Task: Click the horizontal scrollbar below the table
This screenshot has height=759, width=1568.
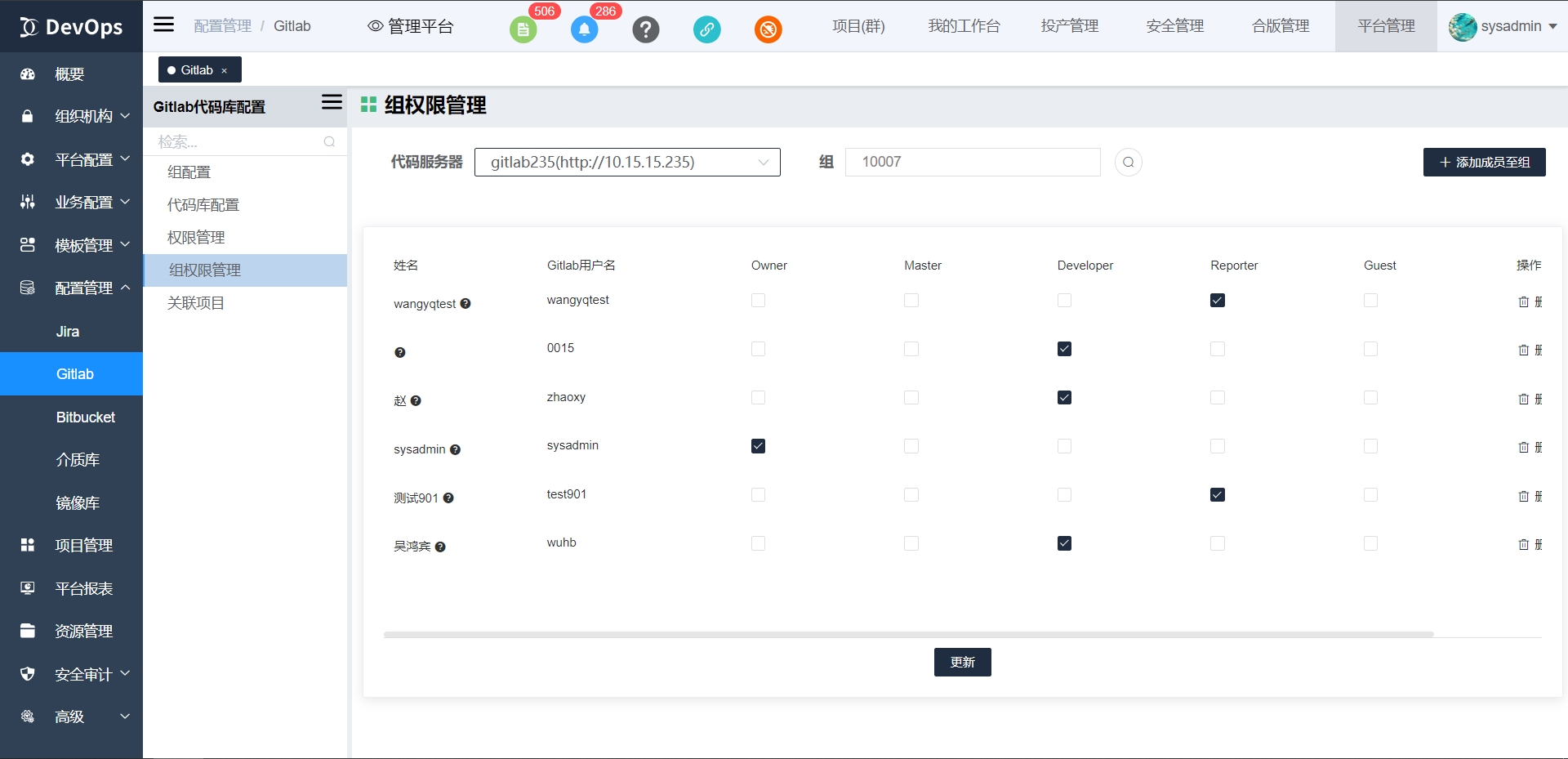Action: click(908, 634)
